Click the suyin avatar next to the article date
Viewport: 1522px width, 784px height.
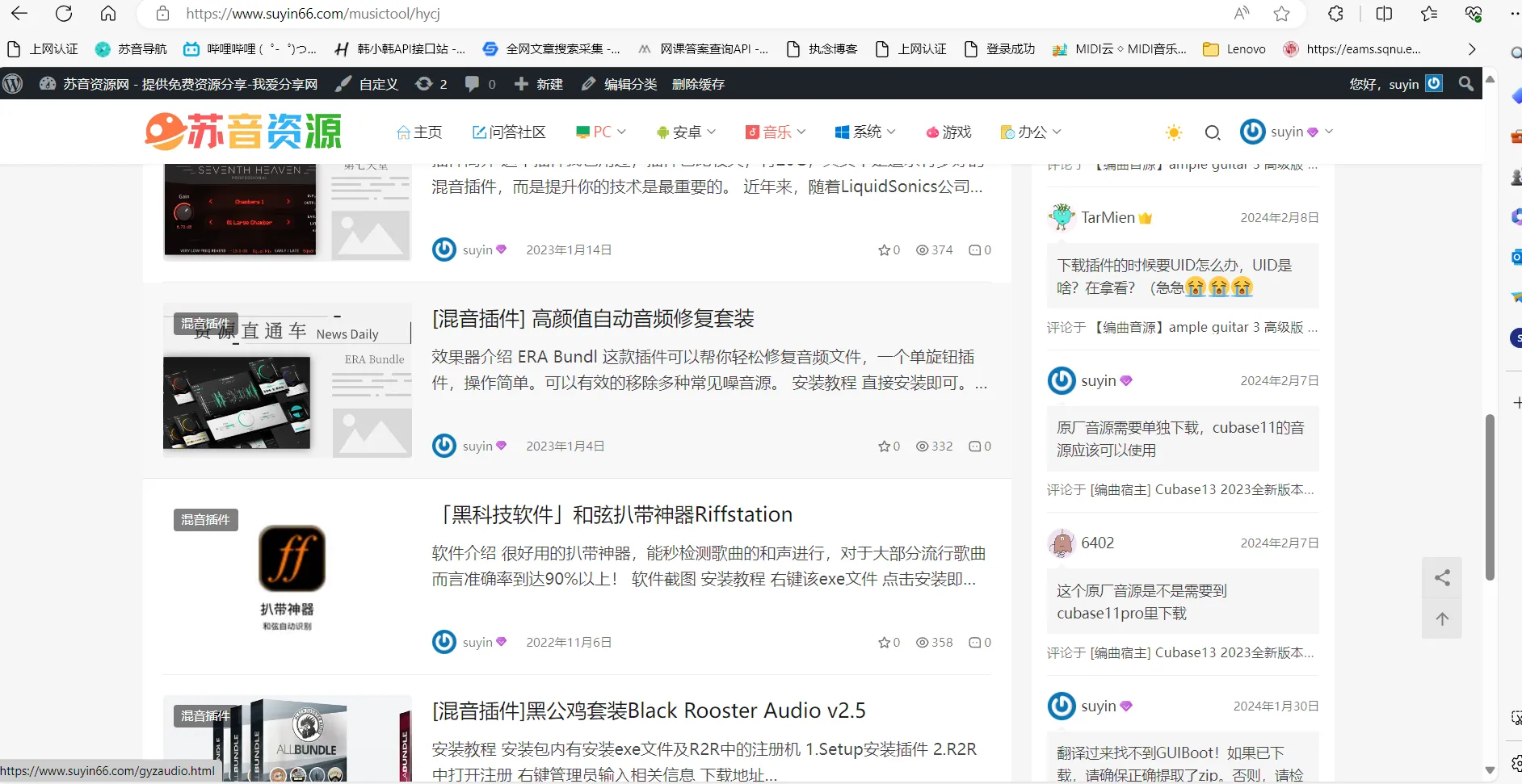click(x=444, y=641)
